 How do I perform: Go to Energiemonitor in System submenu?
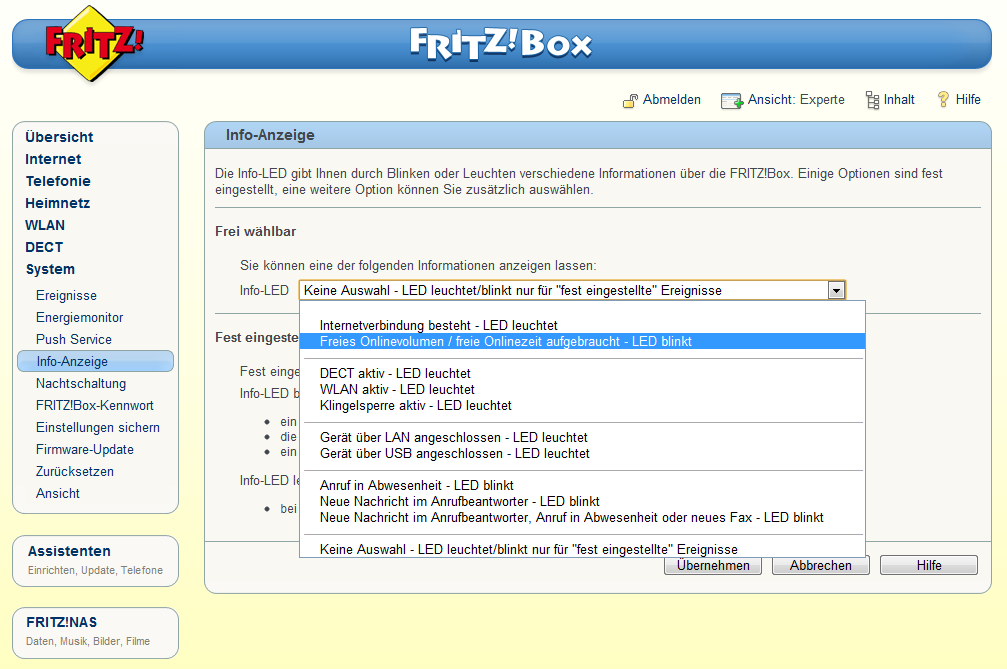(x=80, y=317)
